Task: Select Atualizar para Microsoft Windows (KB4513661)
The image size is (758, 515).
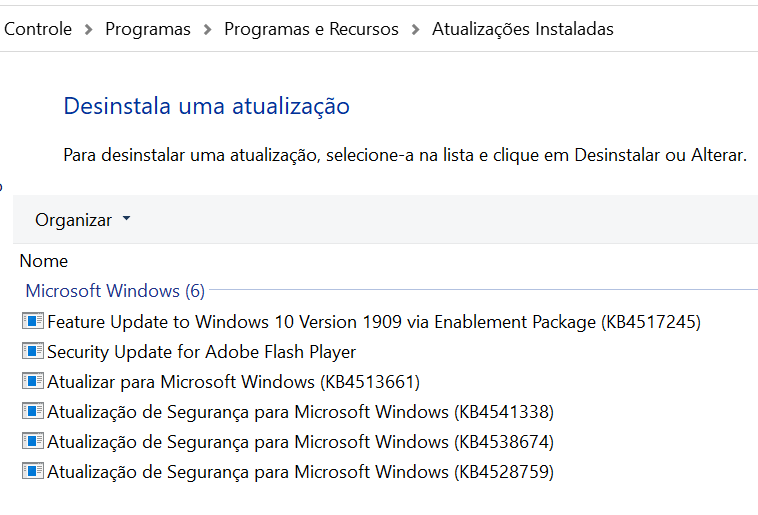Action: pyautogui.click(x=233, y=381)
